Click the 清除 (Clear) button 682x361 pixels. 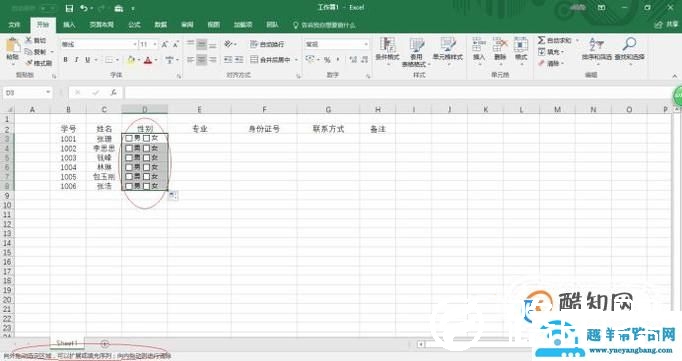[551, 64]
